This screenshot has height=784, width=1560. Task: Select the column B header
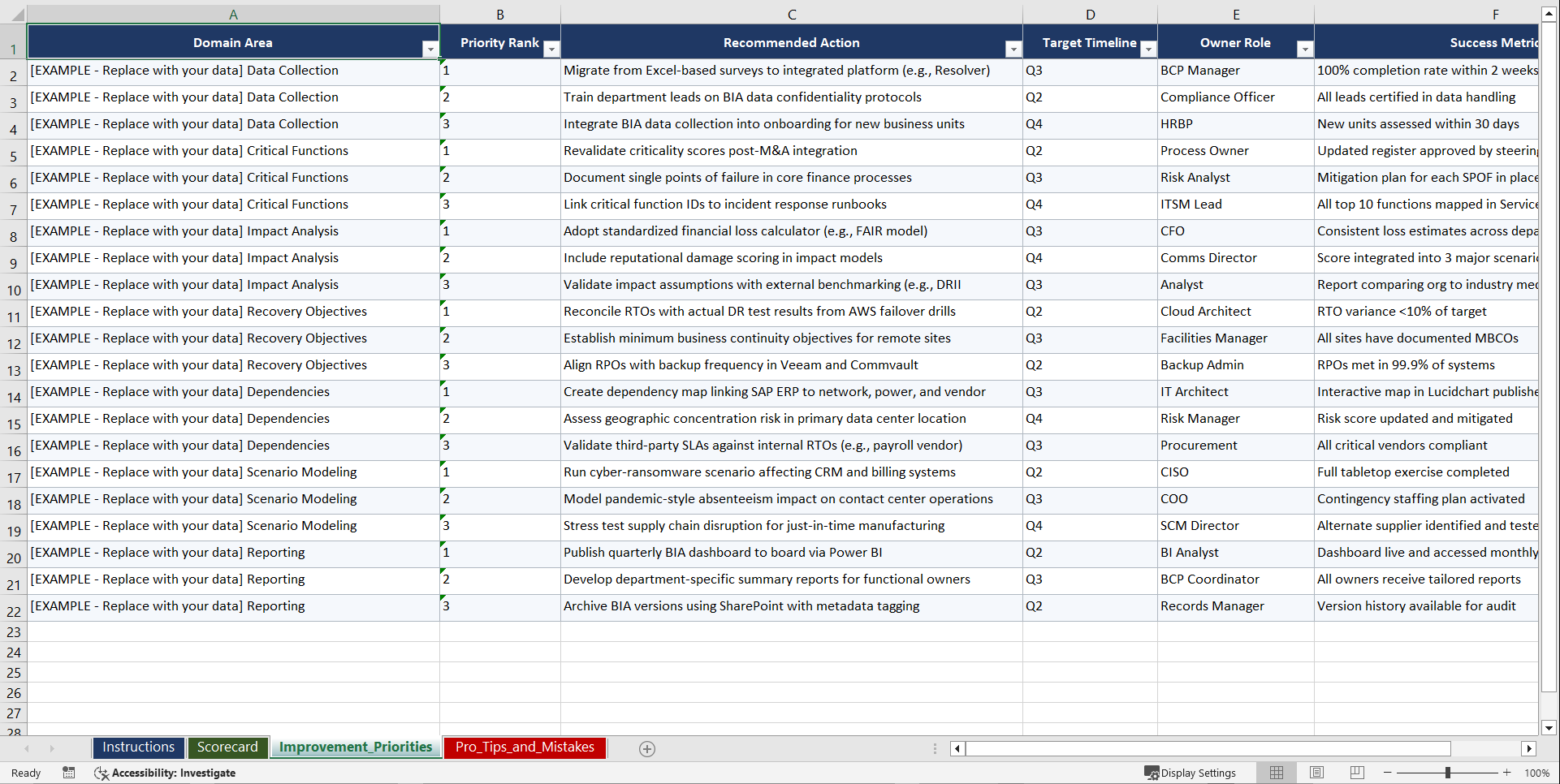pos(499,14)
